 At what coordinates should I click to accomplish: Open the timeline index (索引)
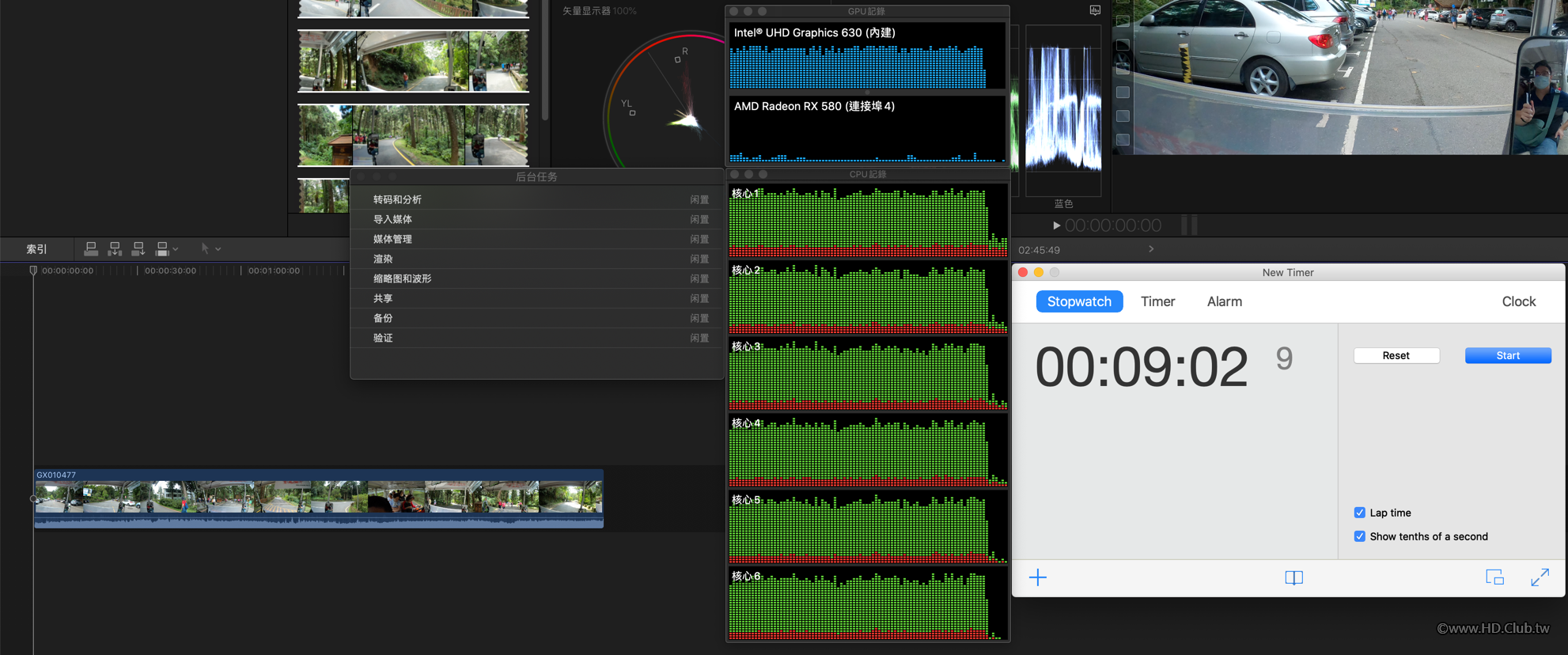(x=36, y=249)
